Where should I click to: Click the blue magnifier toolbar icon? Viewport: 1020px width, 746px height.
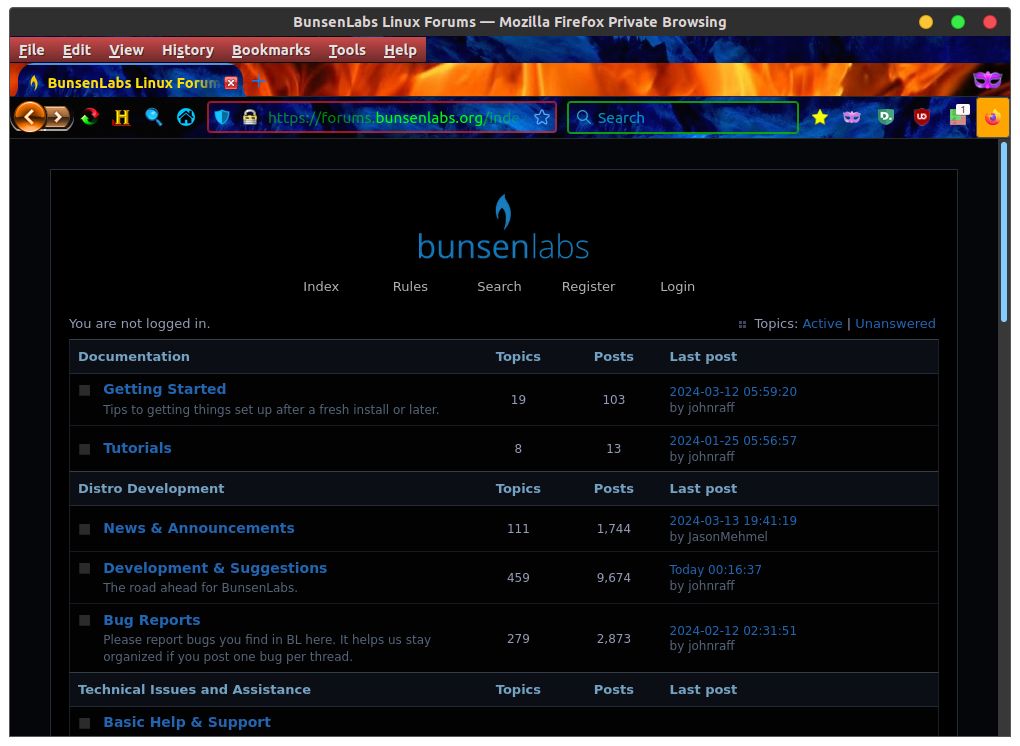click(x=154, y=117)
